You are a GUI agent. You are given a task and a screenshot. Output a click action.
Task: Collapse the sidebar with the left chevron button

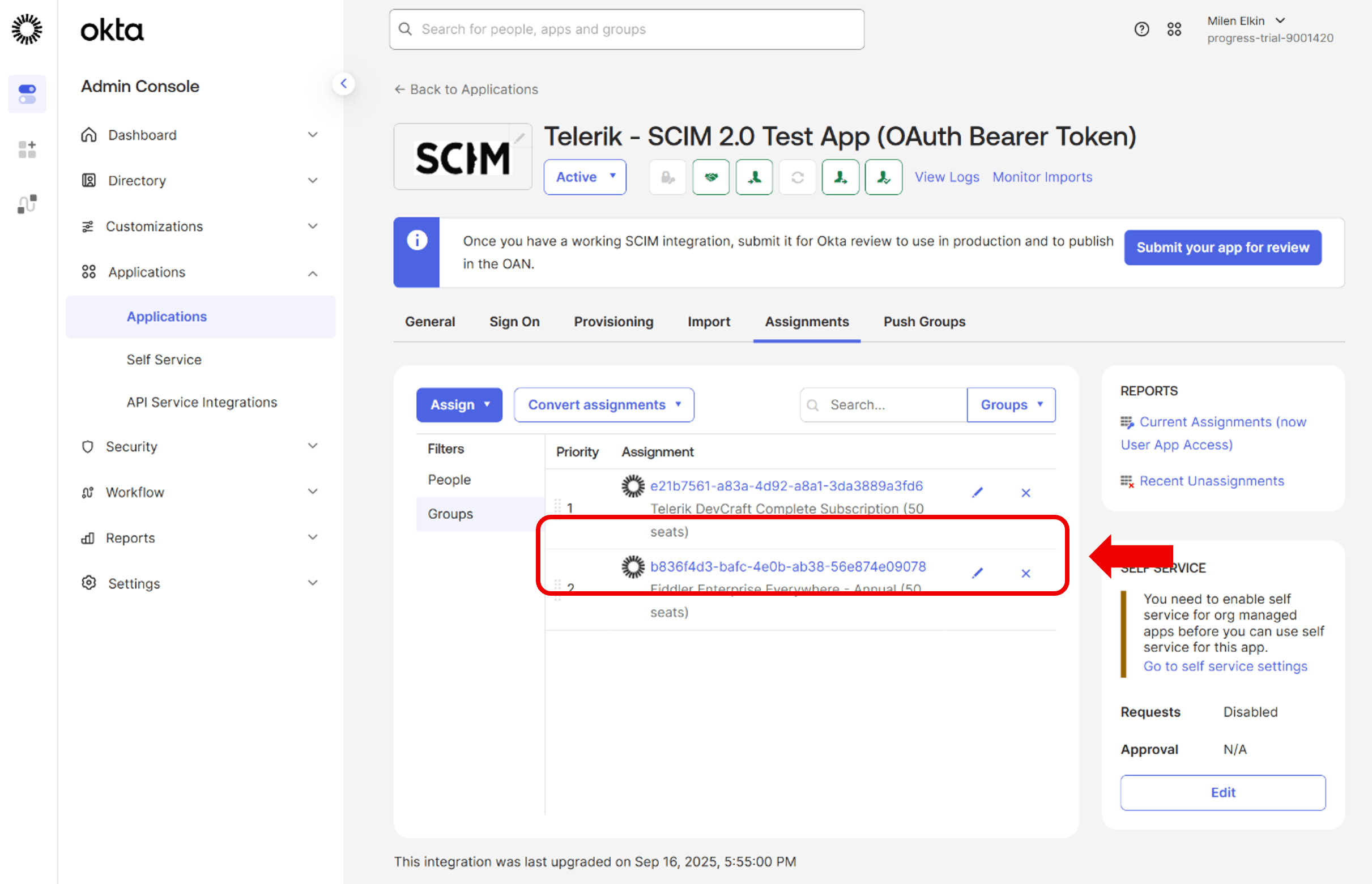point(343,84)
